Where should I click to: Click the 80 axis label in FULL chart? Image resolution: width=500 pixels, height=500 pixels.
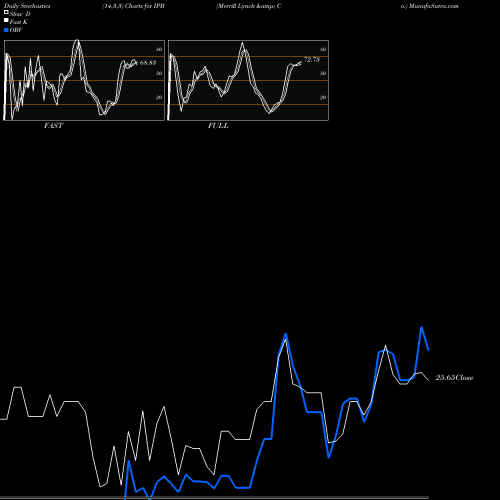[323, 50]
